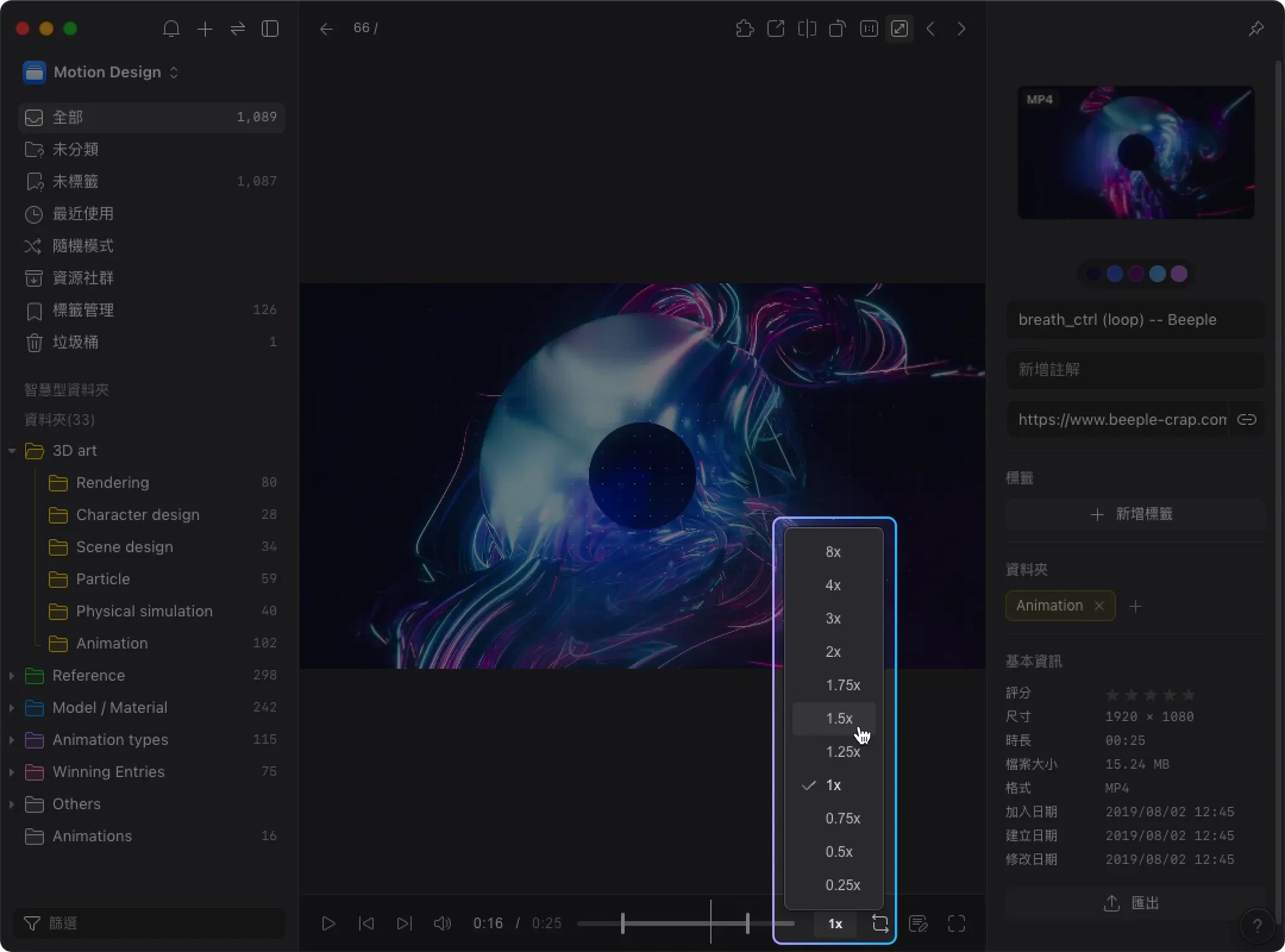Open file in external app icon

[x=776, y=29]
